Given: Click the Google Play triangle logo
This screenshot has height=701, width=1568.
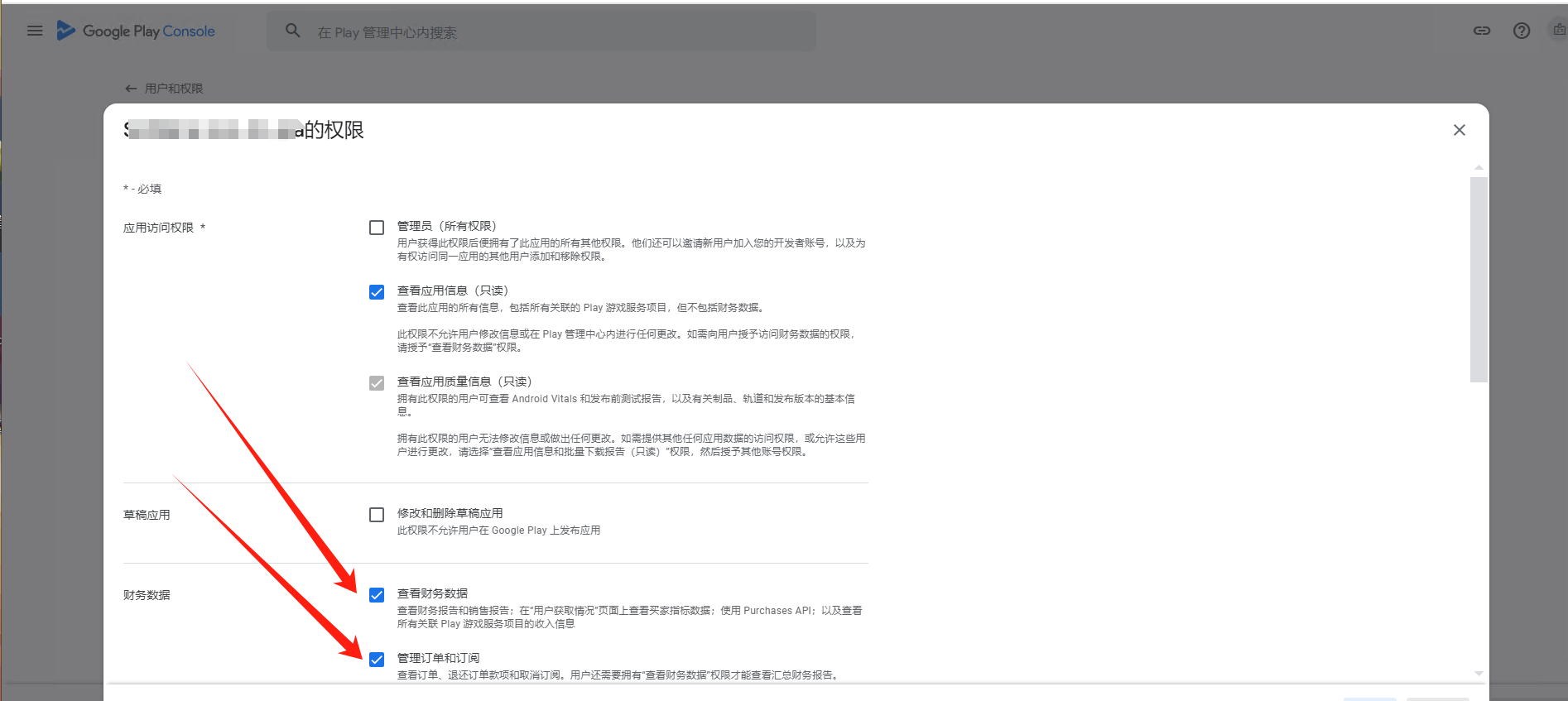Looking at the screenshot, I should point(65,31).
